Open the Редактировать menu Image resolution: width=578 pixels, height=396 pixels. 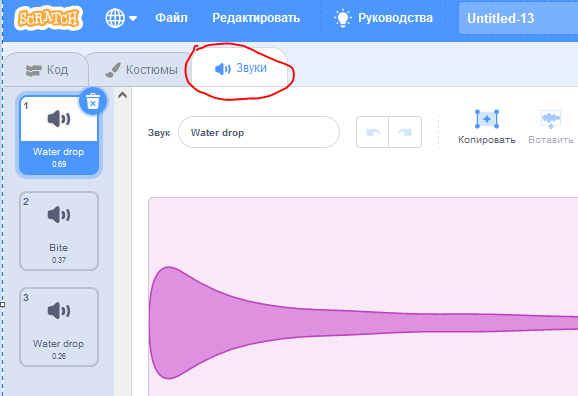tap(256, 18)
